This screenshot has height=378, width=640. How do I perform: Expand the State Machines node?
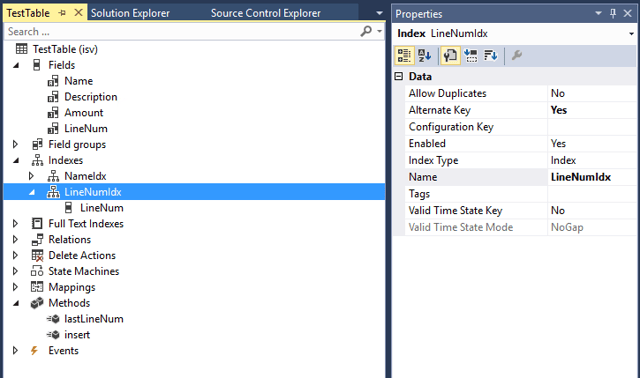pyautogui.click(x=16, y=271)
